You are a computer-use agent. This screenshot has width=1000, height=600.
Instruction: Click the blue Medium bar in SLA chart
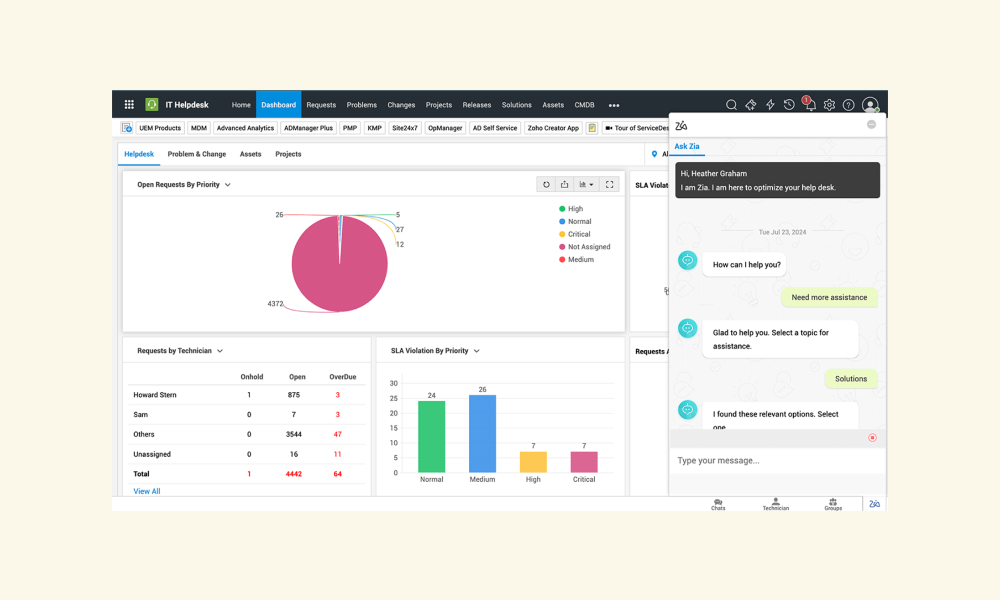[x=482, y=434]
